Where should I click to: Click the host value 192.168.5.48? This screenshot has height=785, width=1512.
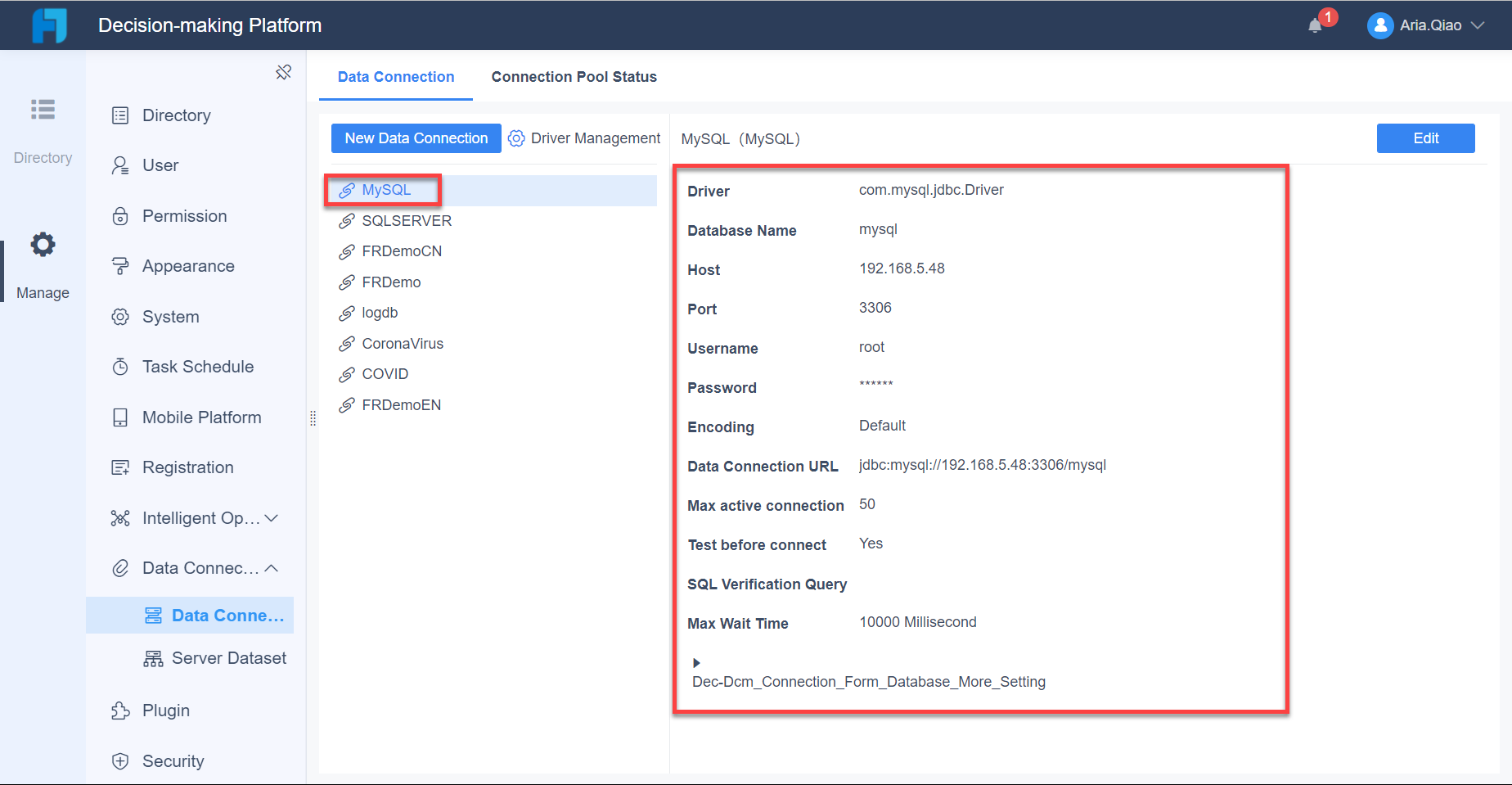coord(902,268)
